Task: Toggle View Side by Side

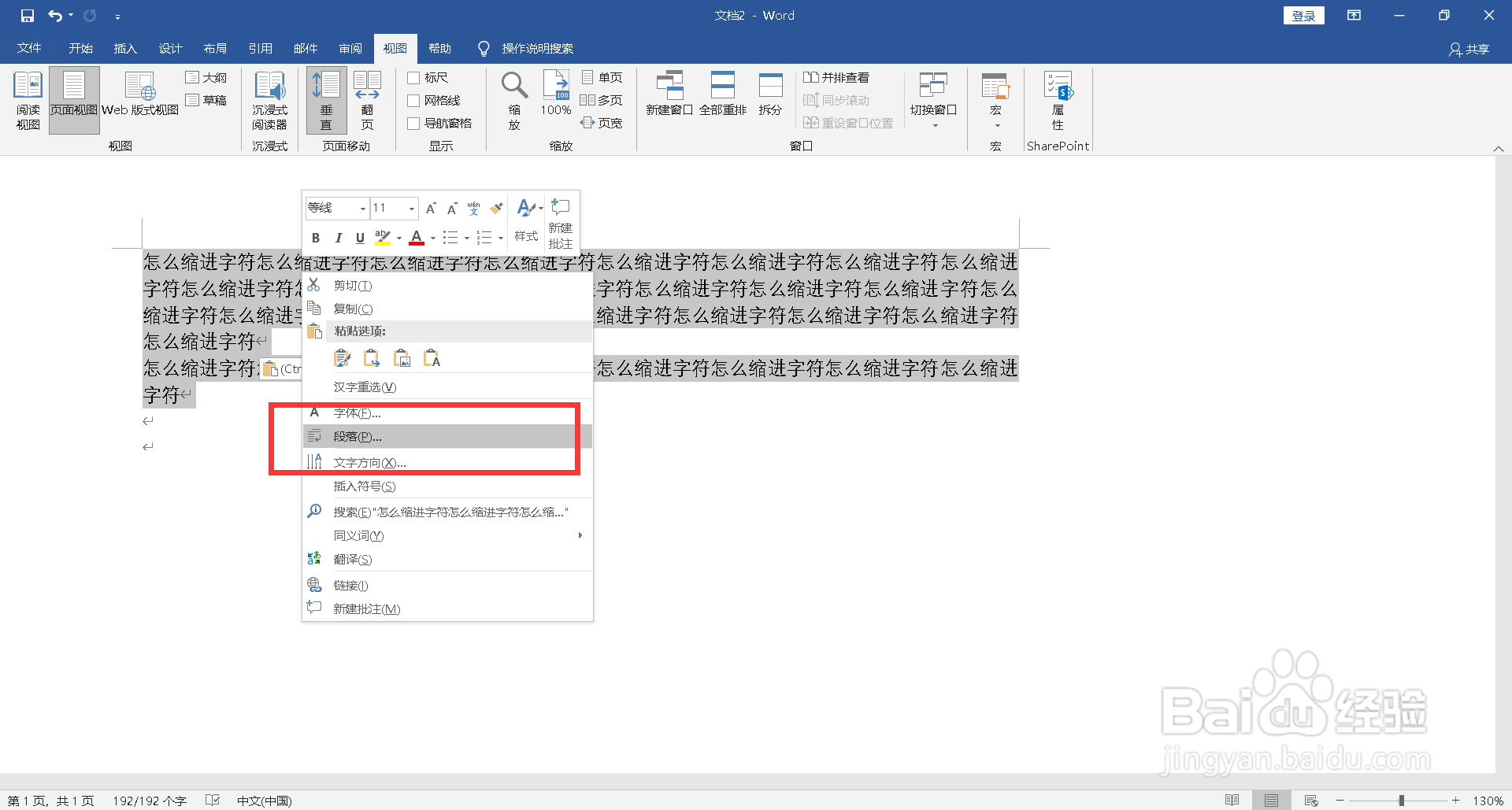Action: [836, 78]
